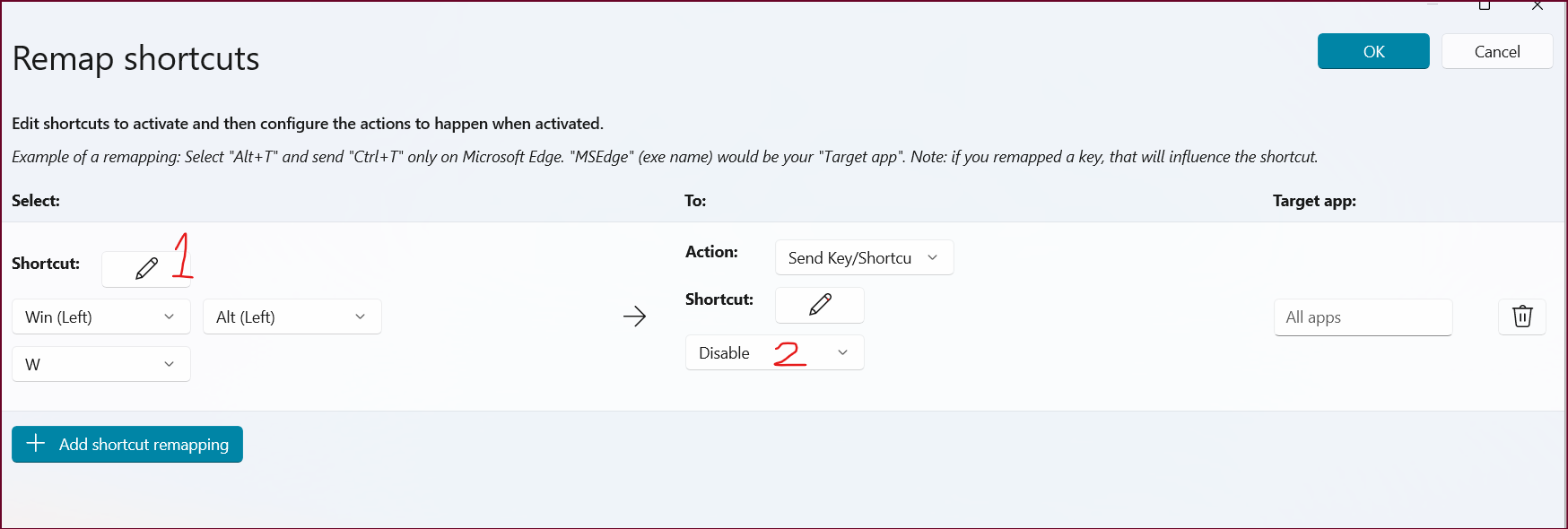
Task: Click the W key dropdown chevron
Action: pyautogui.click(x=170, y=364)
